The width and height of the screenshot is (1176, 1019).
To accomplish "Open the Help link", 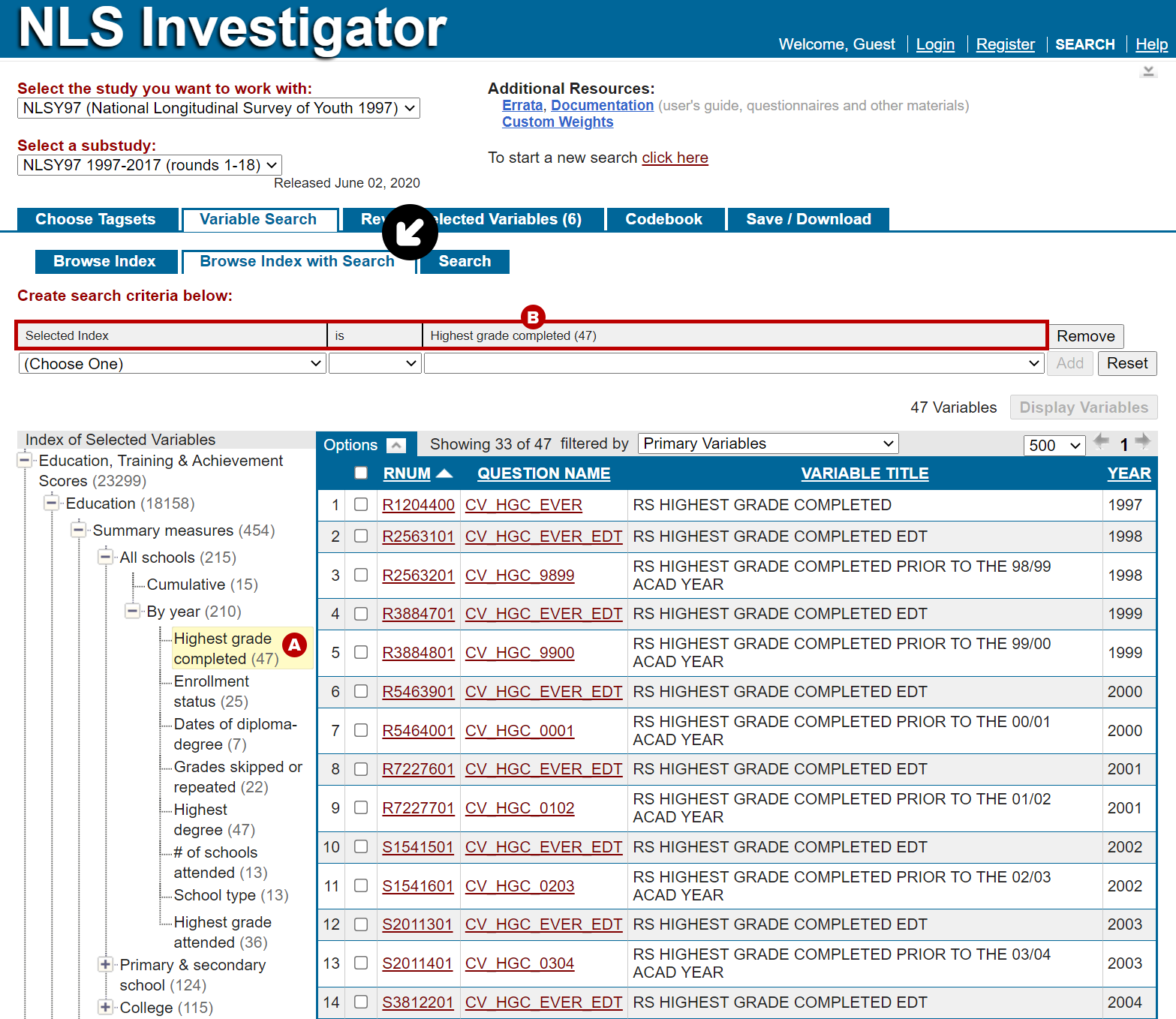I will [1152, 44].
